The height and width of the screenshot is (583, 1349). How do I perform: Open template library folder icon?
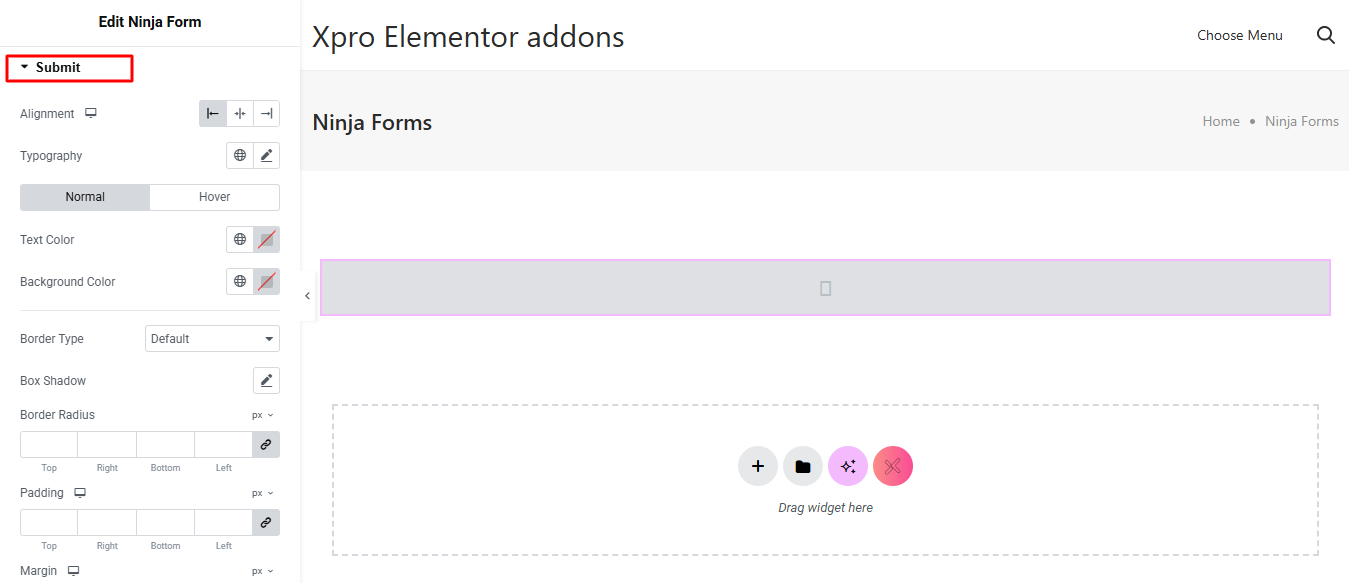[x=803, y=466]
